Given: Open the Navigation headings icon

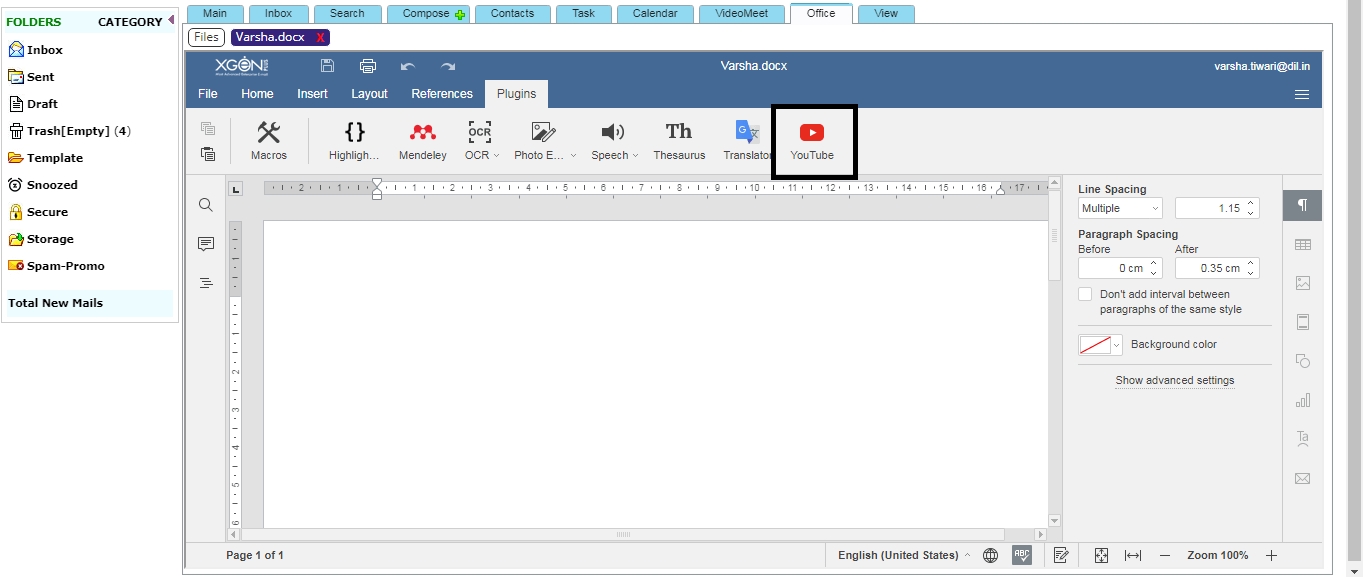Looking at the screenshot, I should click(x=206, y=283).
